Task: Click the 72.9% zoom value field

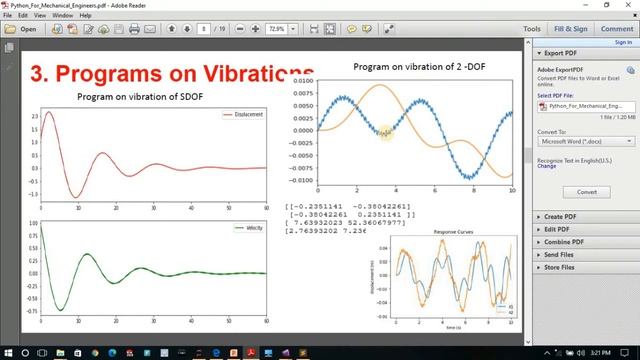Action: [x=277, y=29]
